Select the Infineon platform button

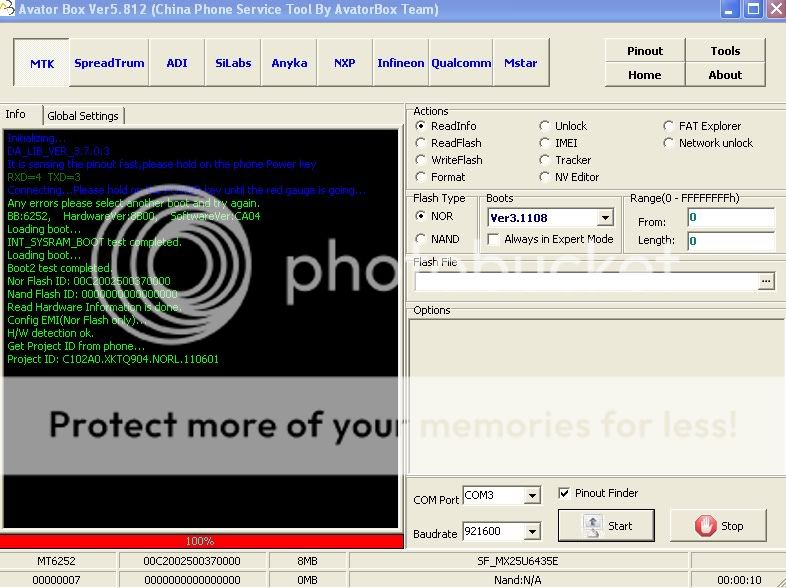(400, 63)
